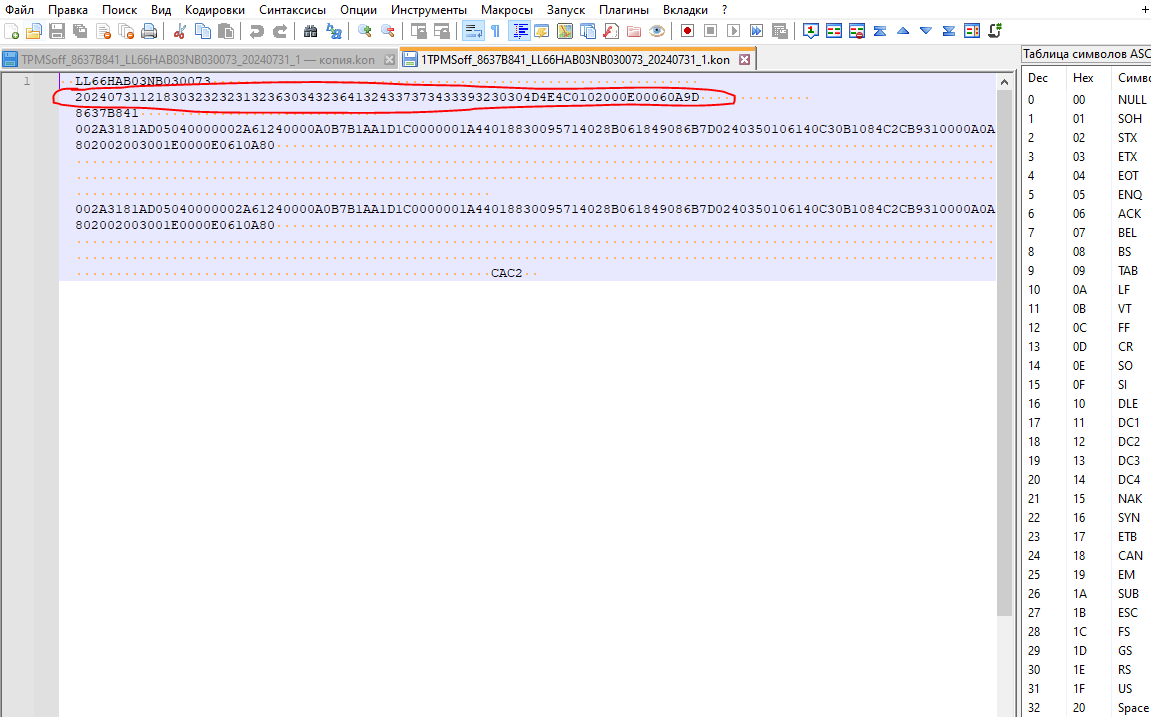Click the Save All icon
The height and width of the screenshot is (717, 1151).
tap(80, 31)
